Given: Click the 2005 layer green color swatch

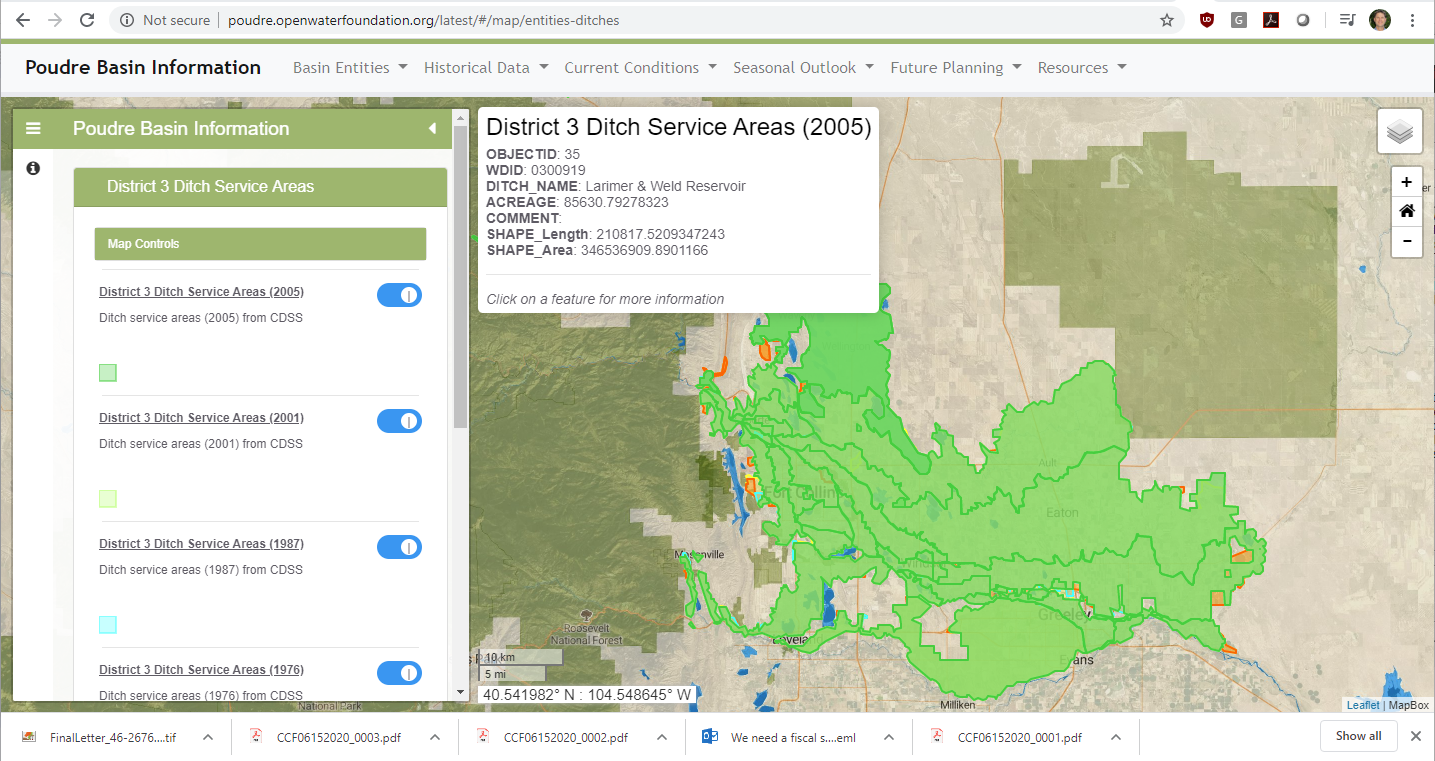Looking at the screenshot, I should tap(108, 373).
